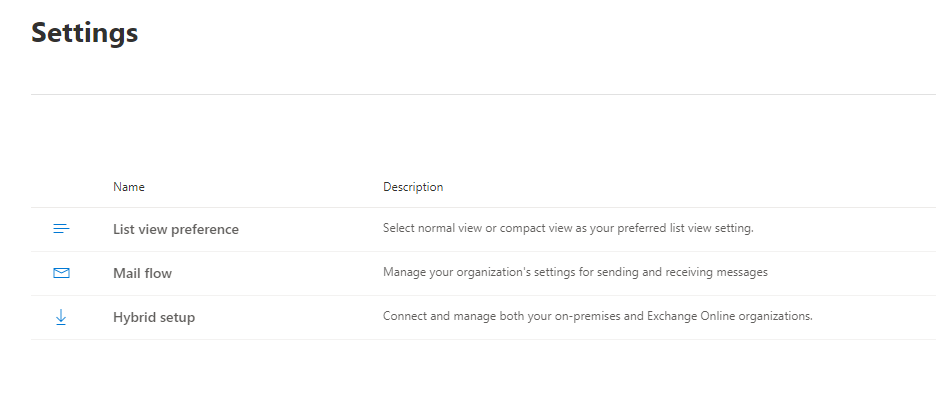
Task: Open Hybrid setup
Action: pos(154,318)
